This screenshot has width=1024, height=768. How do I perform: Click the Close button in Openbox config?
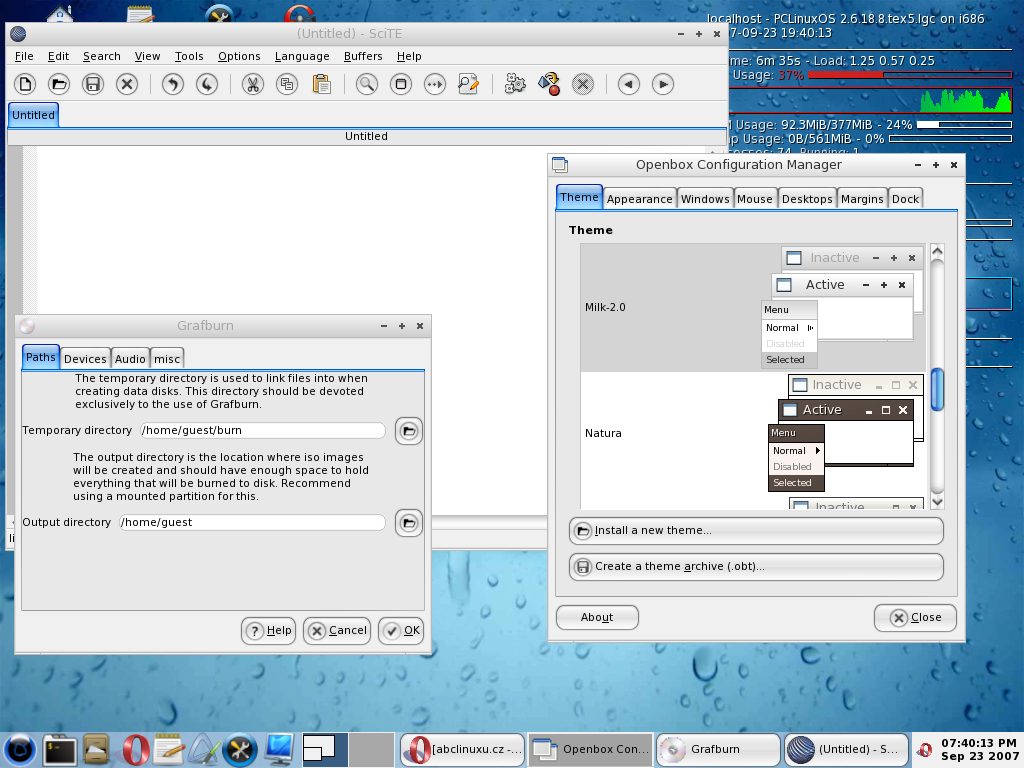click(915, 618)
